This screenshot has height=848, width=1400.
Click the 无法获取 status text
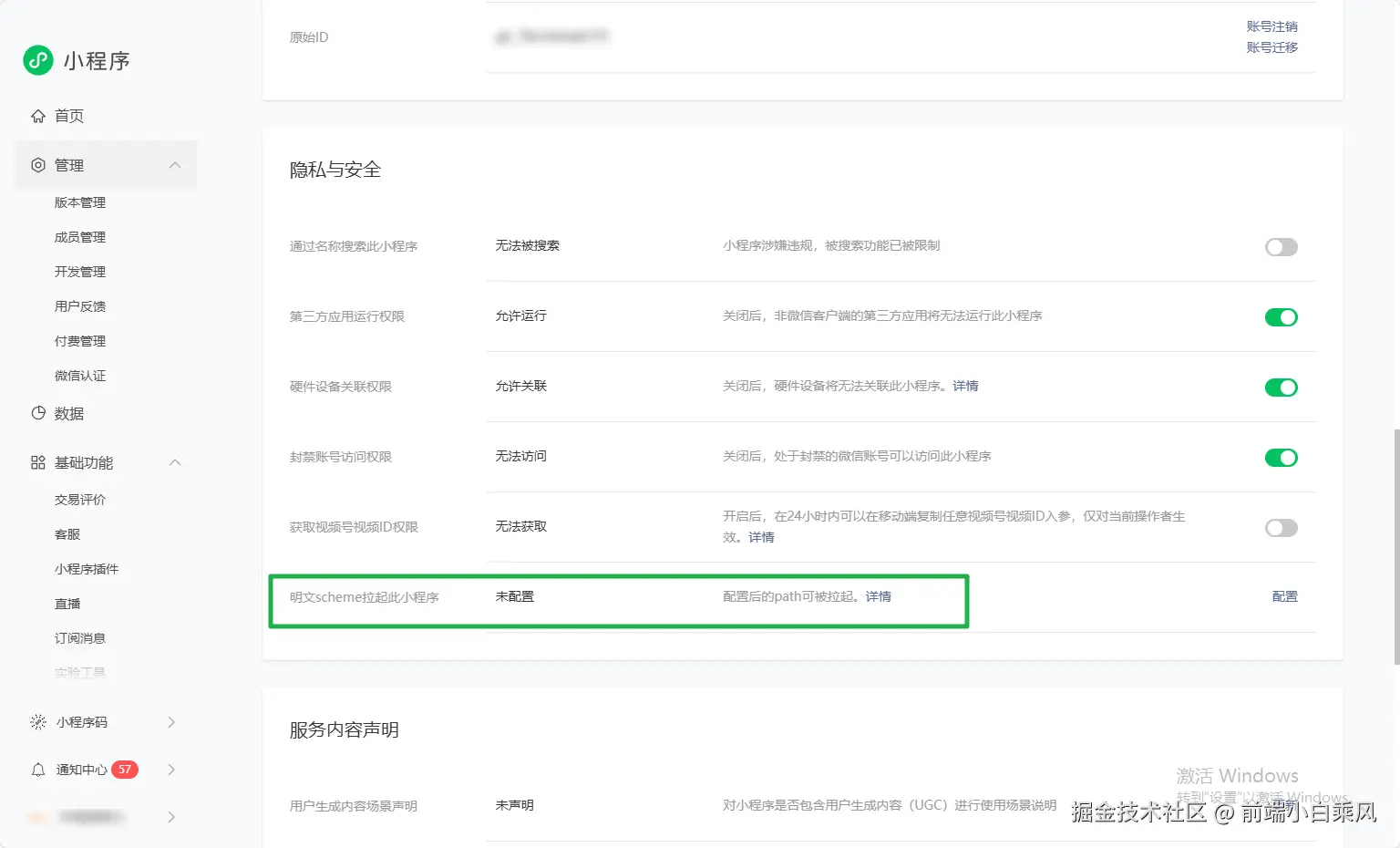pyautogui.click(x=521, y=526)
